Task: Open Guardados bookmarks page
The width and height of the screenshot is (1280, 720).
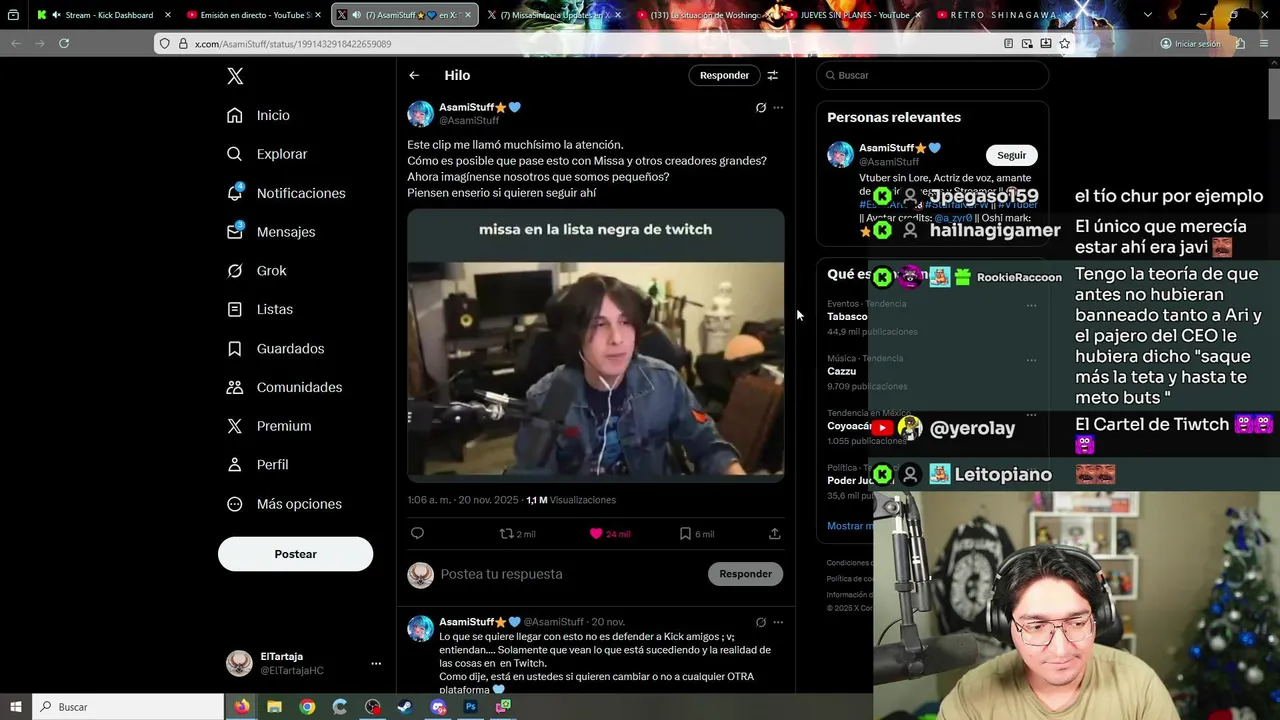Action: [275, 349]
